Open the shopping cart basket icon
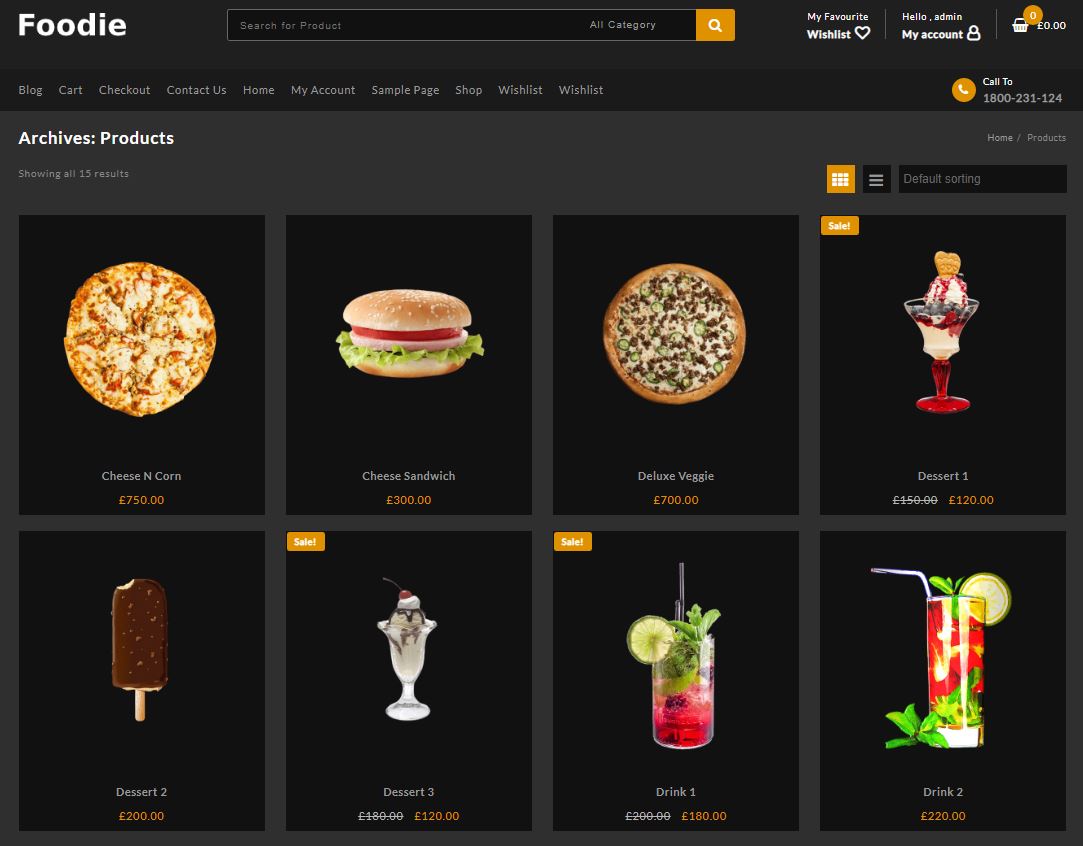This screenshot has height=846, width=1083. pyautogui.click(x=1020, y=26)
